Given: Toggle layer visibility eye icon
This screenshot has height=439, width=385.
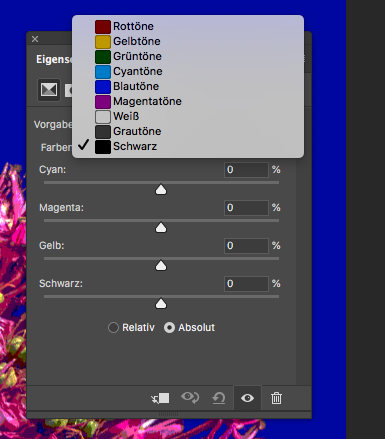Looking at the screenshot, I should 247,398.
